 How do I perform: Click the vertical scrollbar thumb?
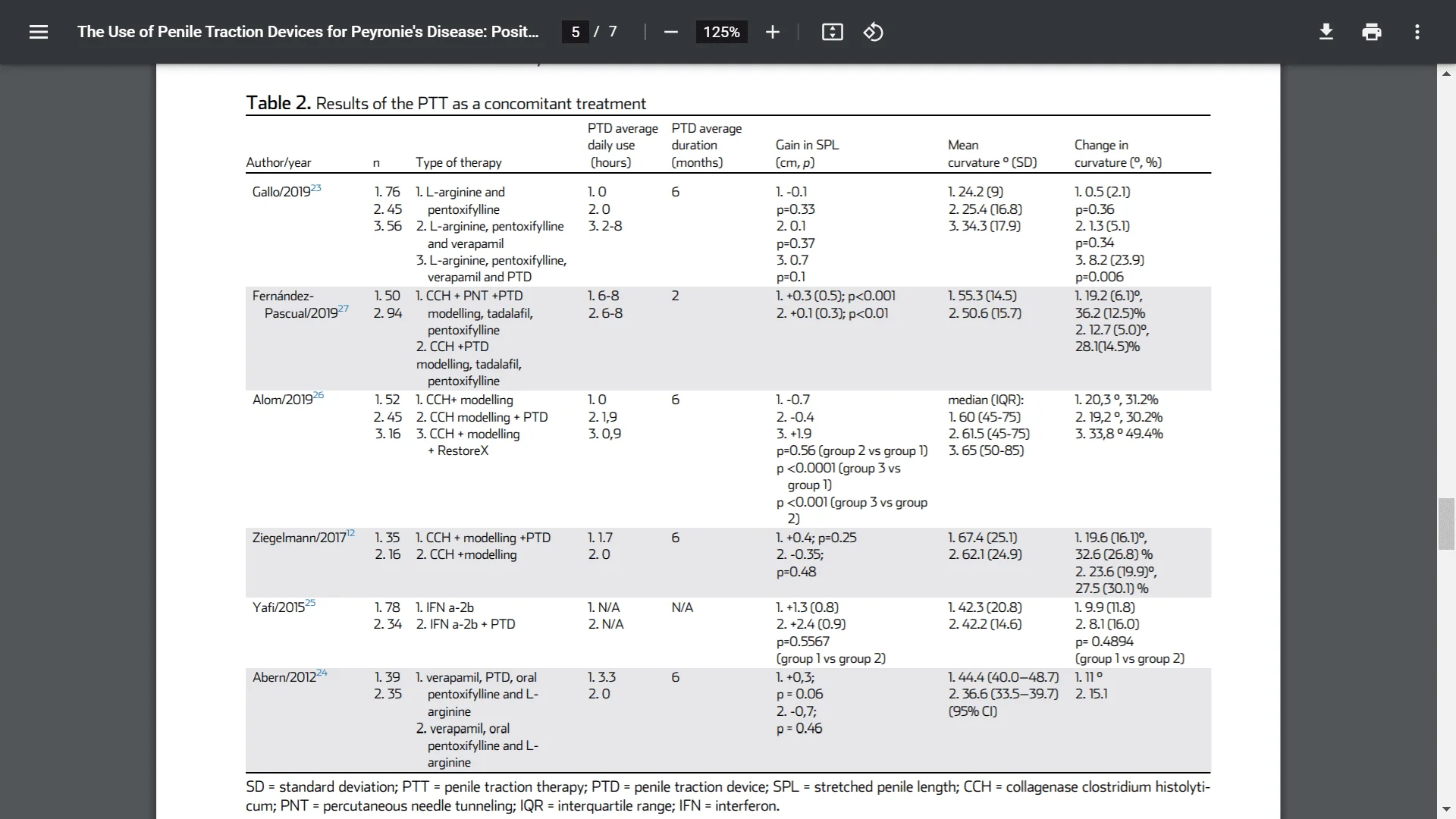(x=1446, y=523)
